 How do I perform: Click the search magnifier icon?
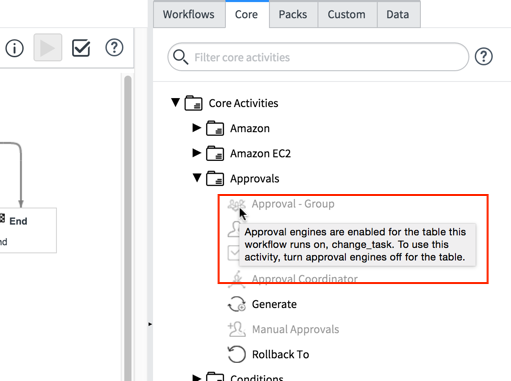(181, 57)
